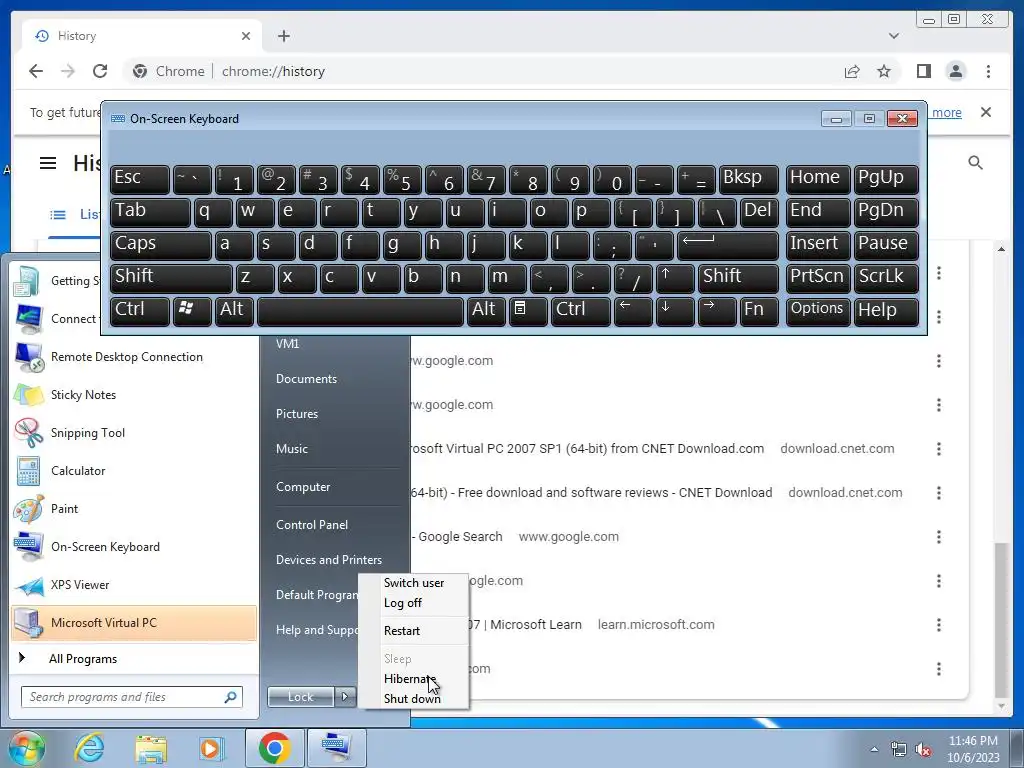Click the Search programs and files box

pyautogui.click(x=131, y=697)
